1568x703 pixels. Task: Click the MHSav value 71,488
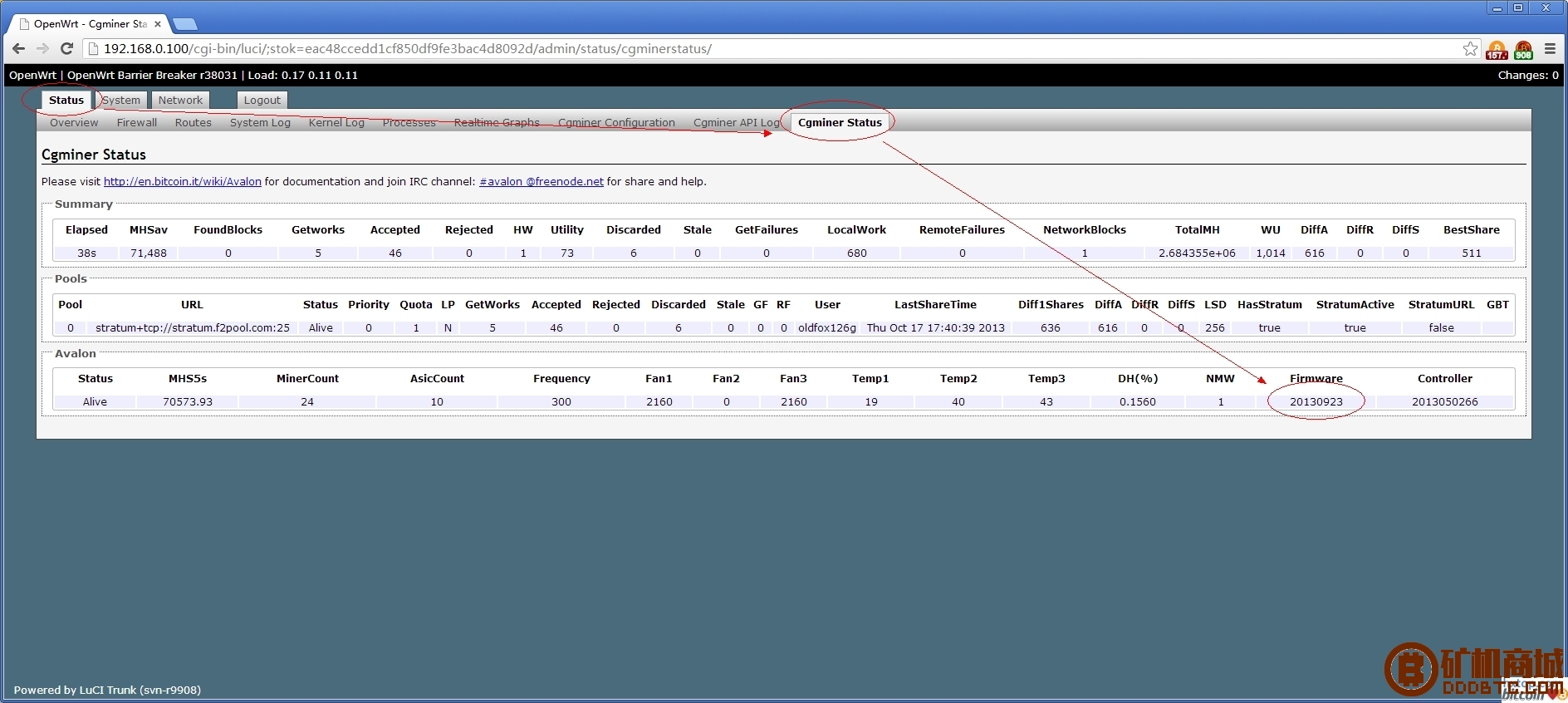point(149,253)
